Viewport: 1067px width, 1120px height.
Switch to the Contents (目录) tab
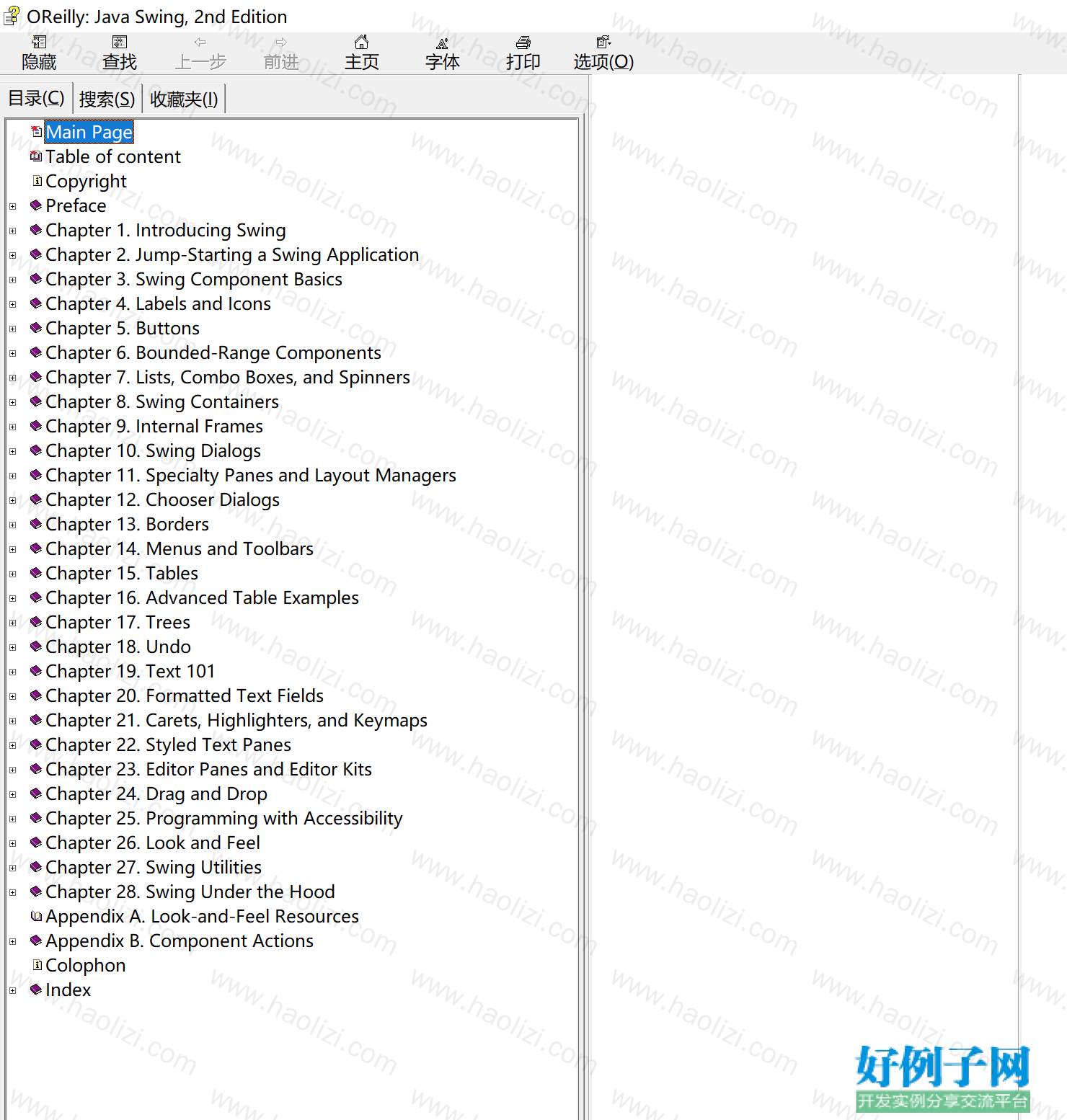click(36, 98)
